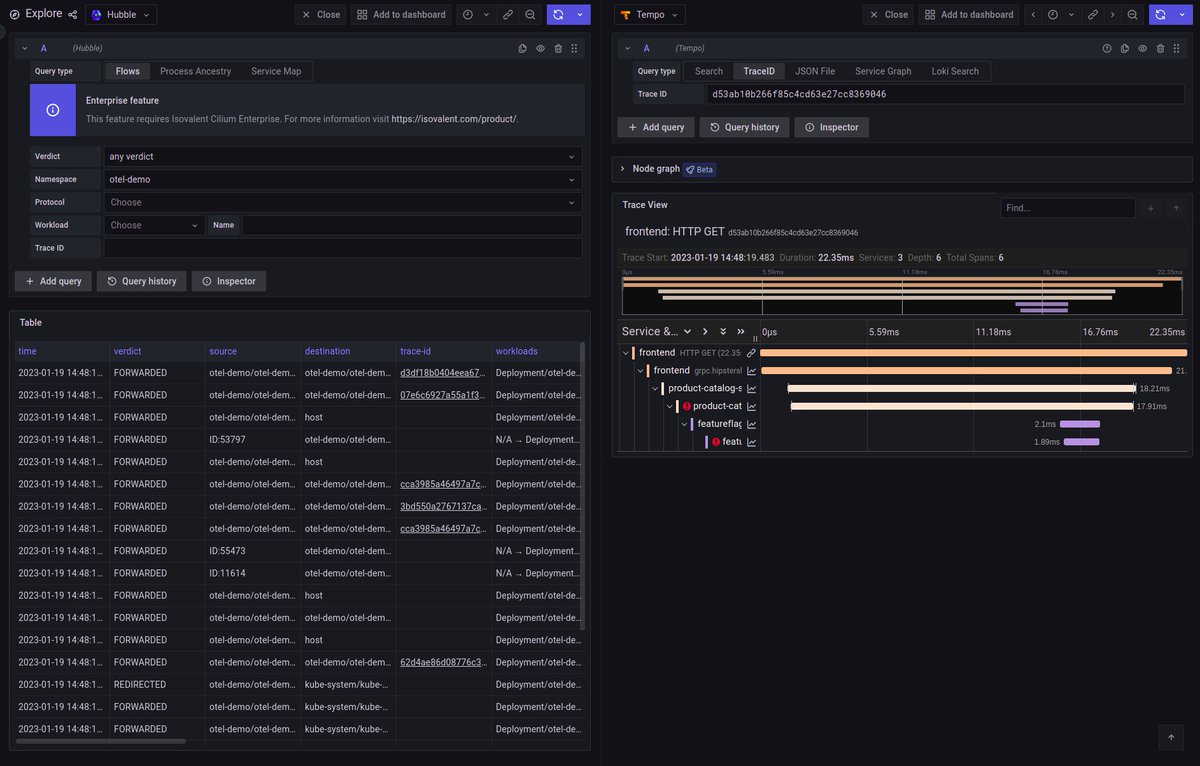Open the Tempo data source picker
The width and height of the screenshot is (1200, 766).
pyautogui.click(x=649, y=14)
